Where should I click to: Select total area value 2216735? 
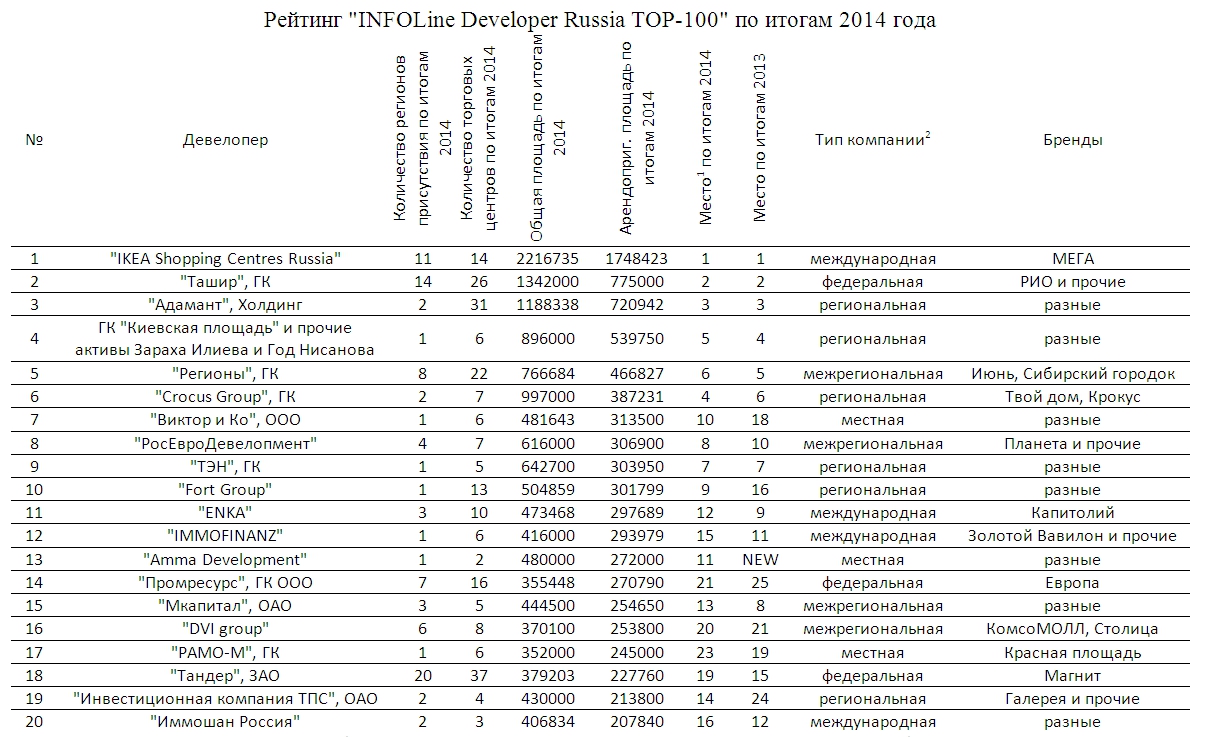[550, 258]
